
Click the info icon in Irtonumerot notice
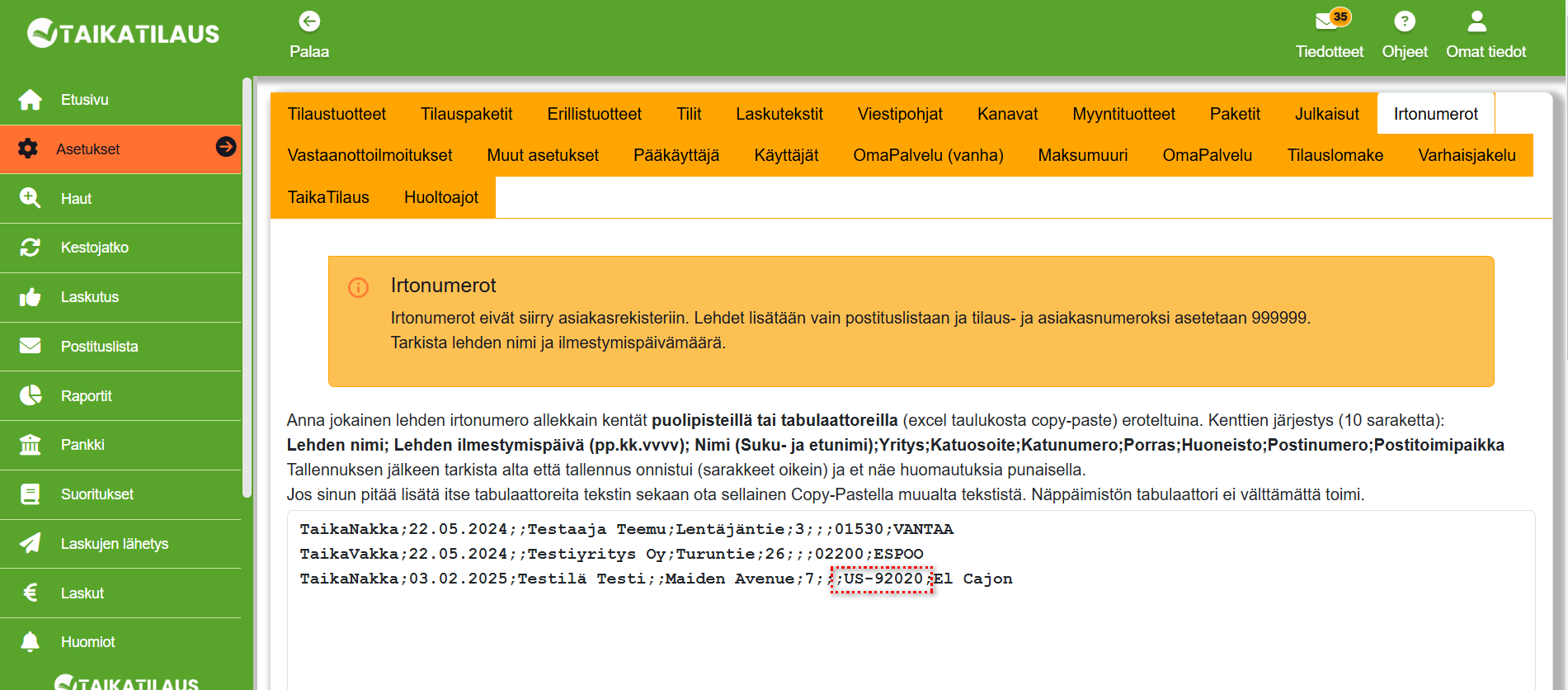click(x=358, y=287)
